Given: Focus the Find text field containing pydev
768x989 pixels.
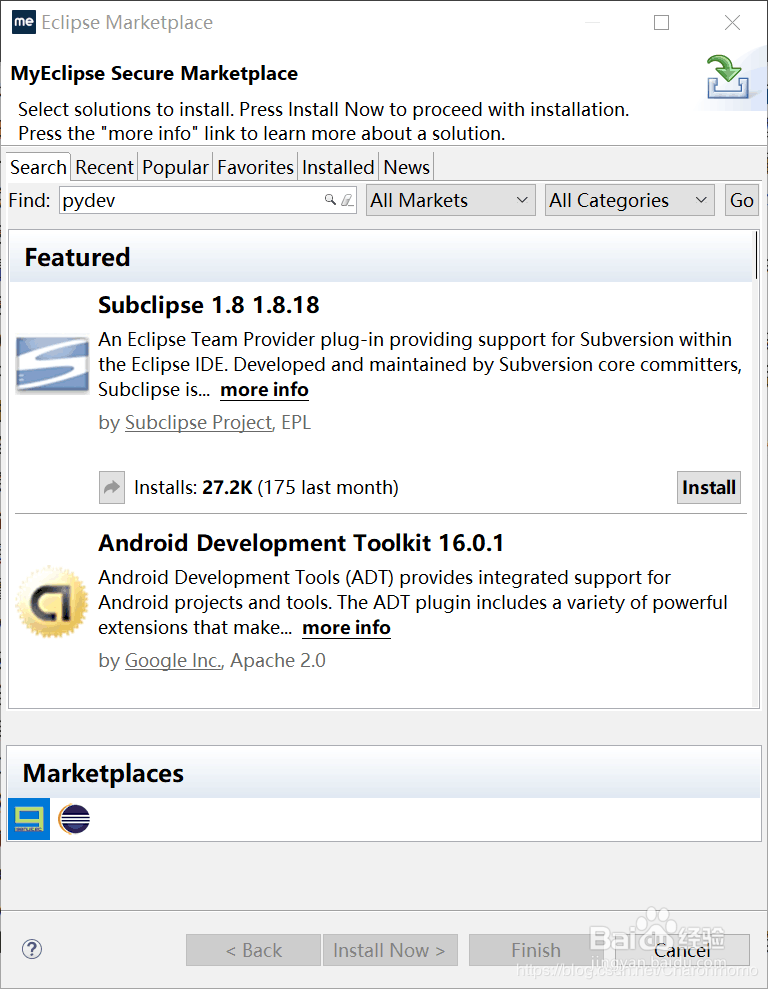Looking at the screenshot, I should pos(190,201).
